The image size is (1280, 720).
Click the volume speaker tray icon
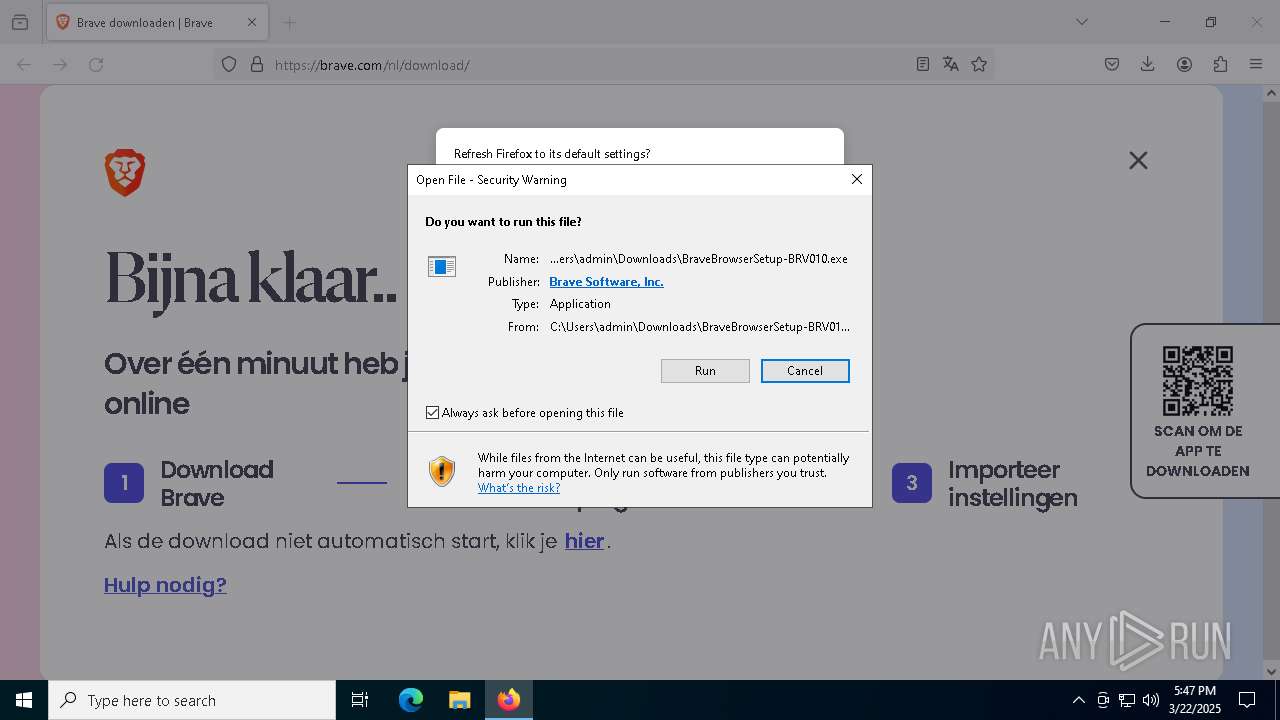[1150, 700]
